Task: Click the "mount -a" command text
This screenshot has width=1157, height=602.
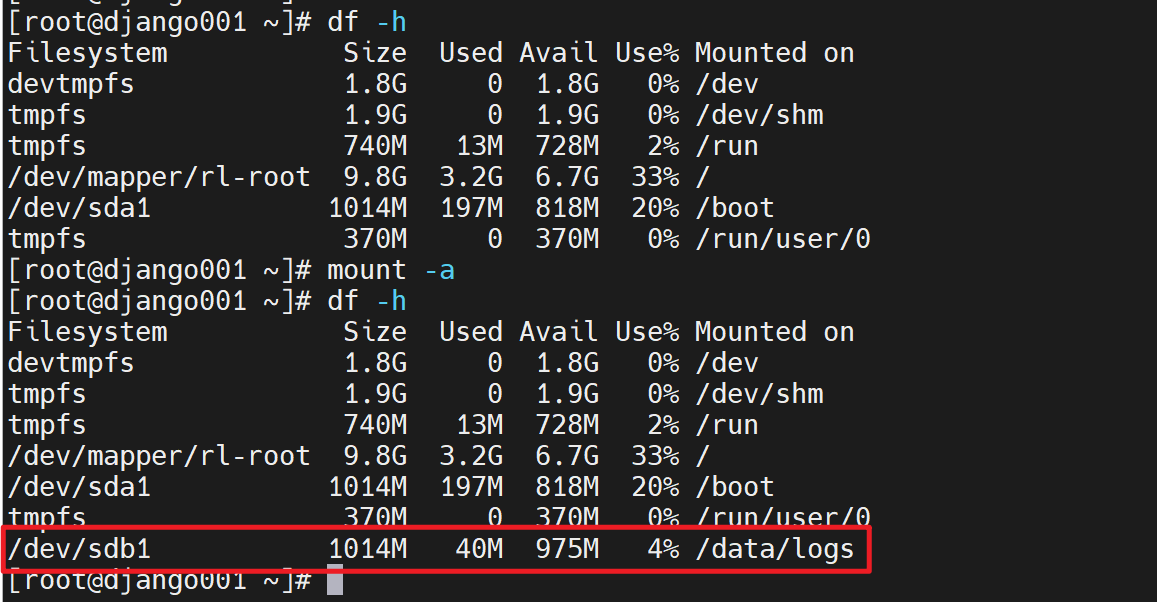Action: pos(390,270)
